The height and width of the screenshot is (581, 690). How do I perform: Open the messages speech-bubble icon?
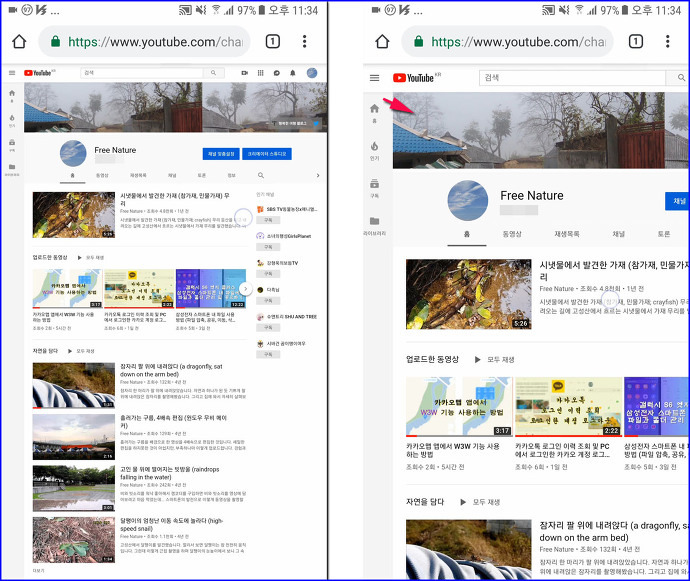point(276,73)
